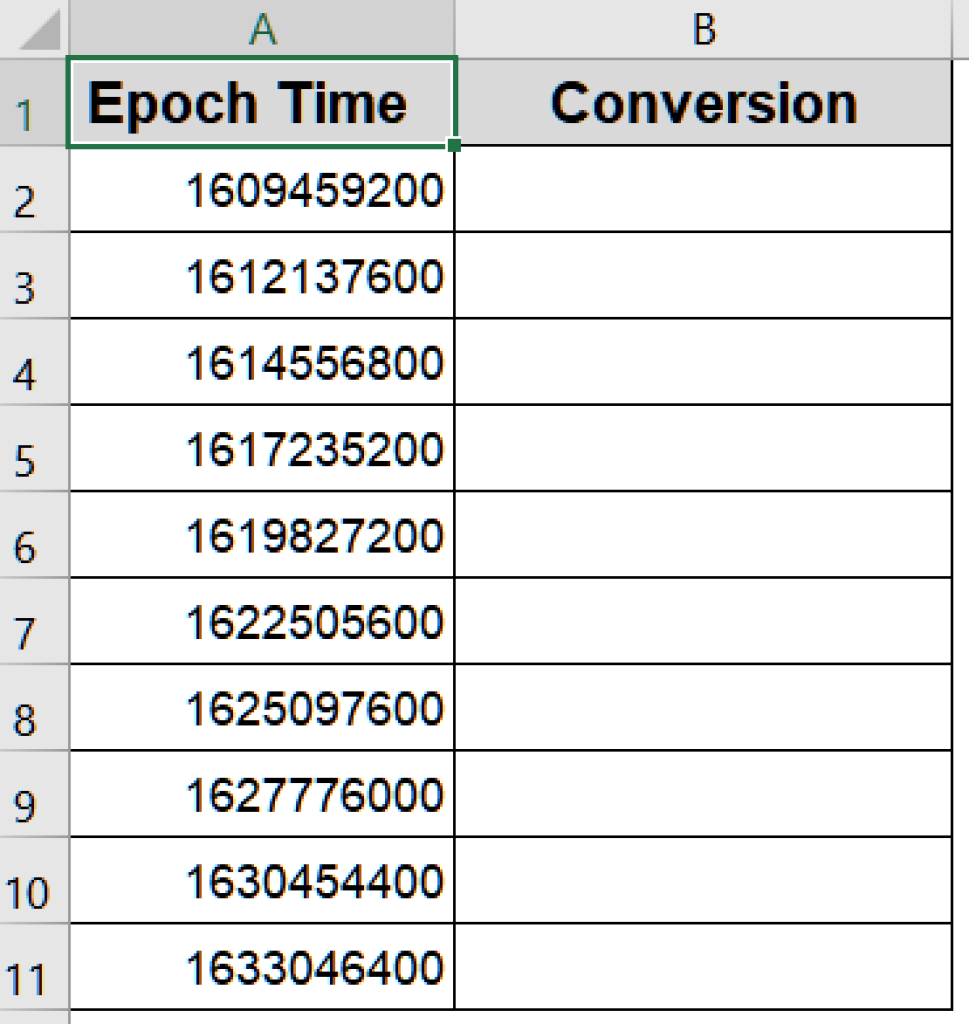
Task: Click empty cell B2 under Conversion
Action: pos(703,189)
